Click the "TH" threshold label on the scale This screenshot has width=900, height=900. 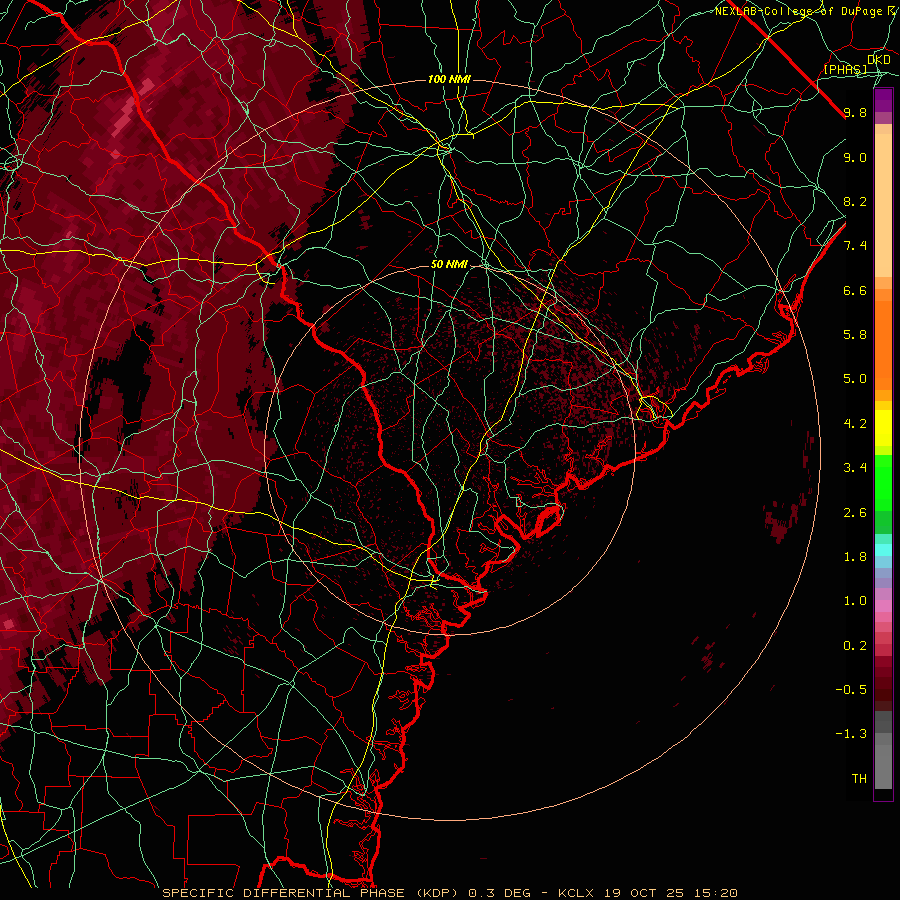pyautogui.click(x=859, y=779)
